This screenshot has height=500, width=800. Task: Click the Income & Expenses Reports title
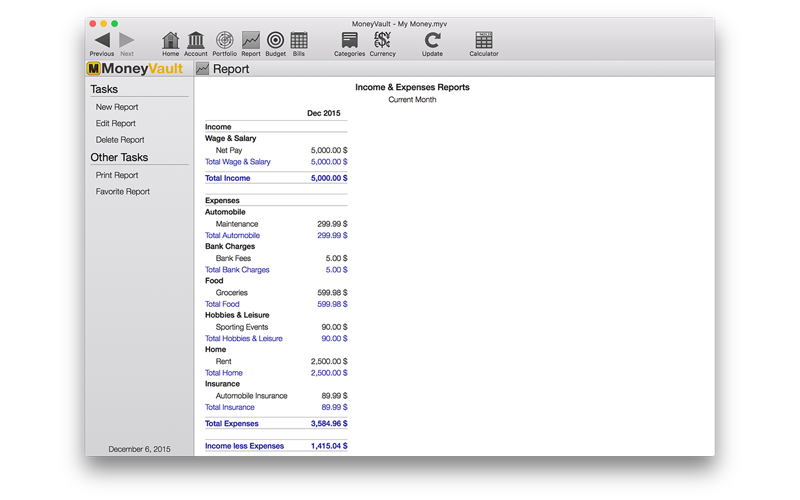[x=412, y=87]
